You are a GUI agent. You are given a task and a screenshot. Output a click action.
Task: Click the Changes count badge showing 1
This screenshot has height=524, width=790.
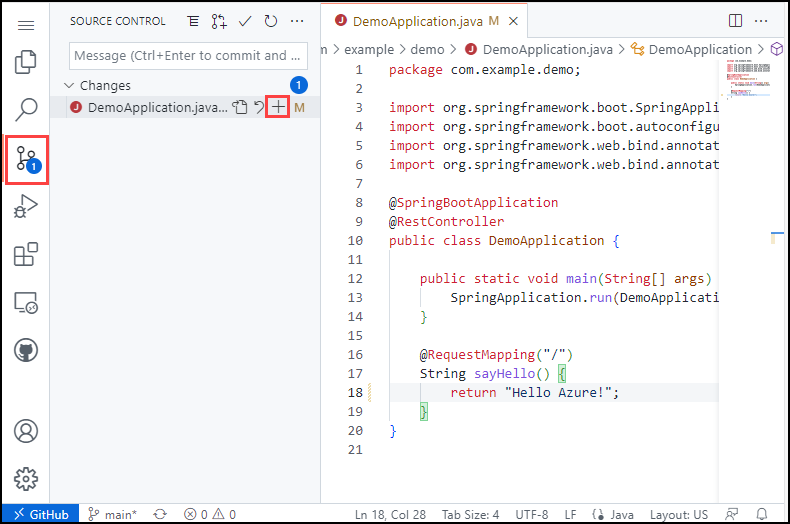(x=299, y=85)
